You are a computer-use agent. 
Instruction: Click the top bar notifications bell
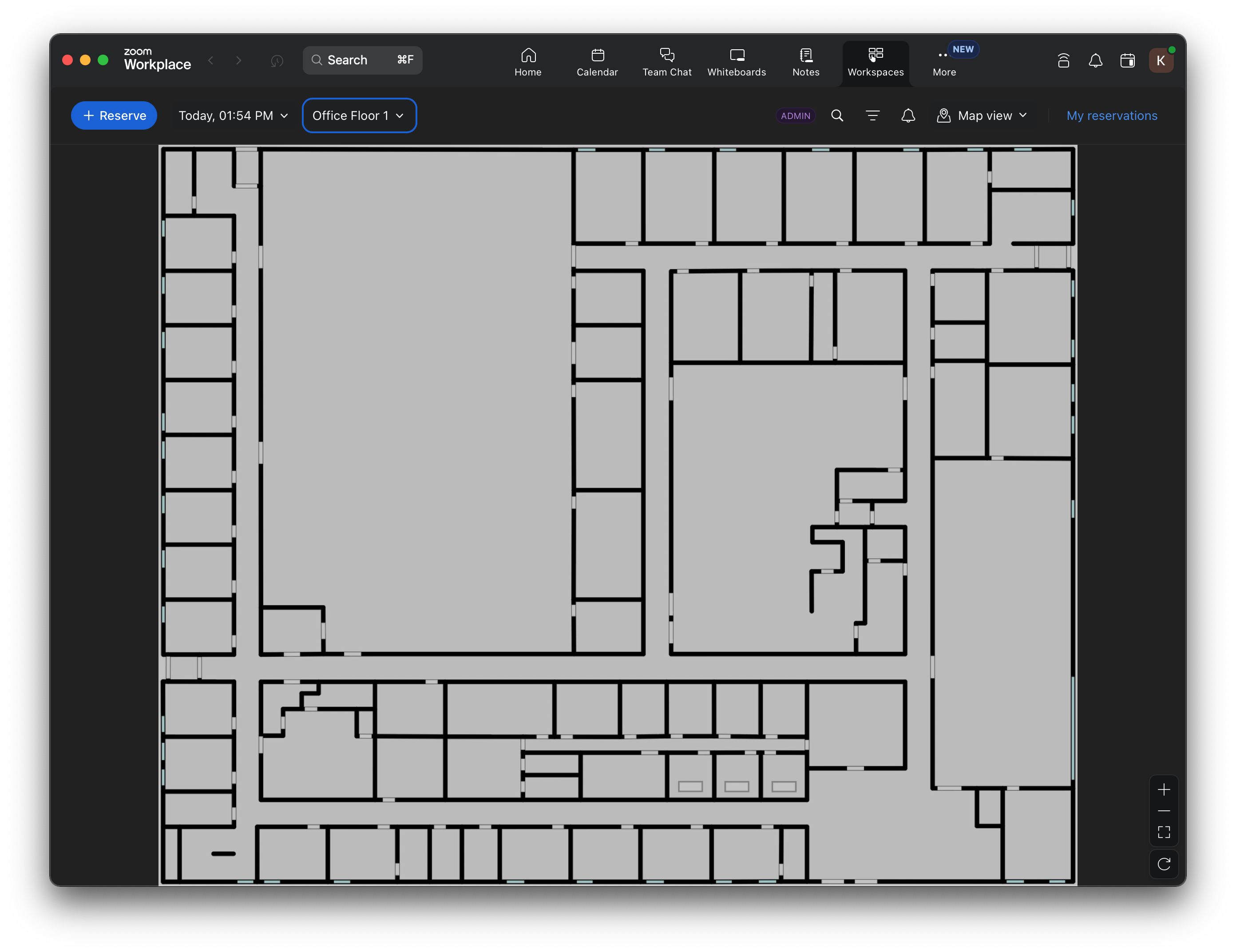click(1095, 60)
